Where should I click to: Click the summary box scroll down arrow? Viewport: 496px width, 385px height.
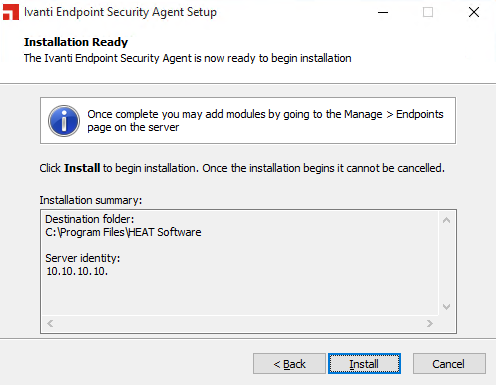tap(446, 307)
